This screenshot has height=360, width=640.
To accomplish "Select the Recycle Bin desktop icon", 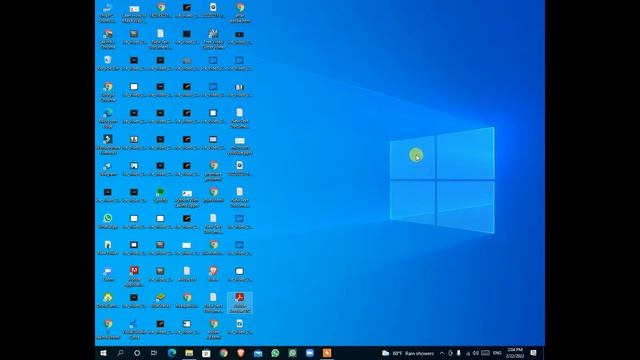I will 108,64.
